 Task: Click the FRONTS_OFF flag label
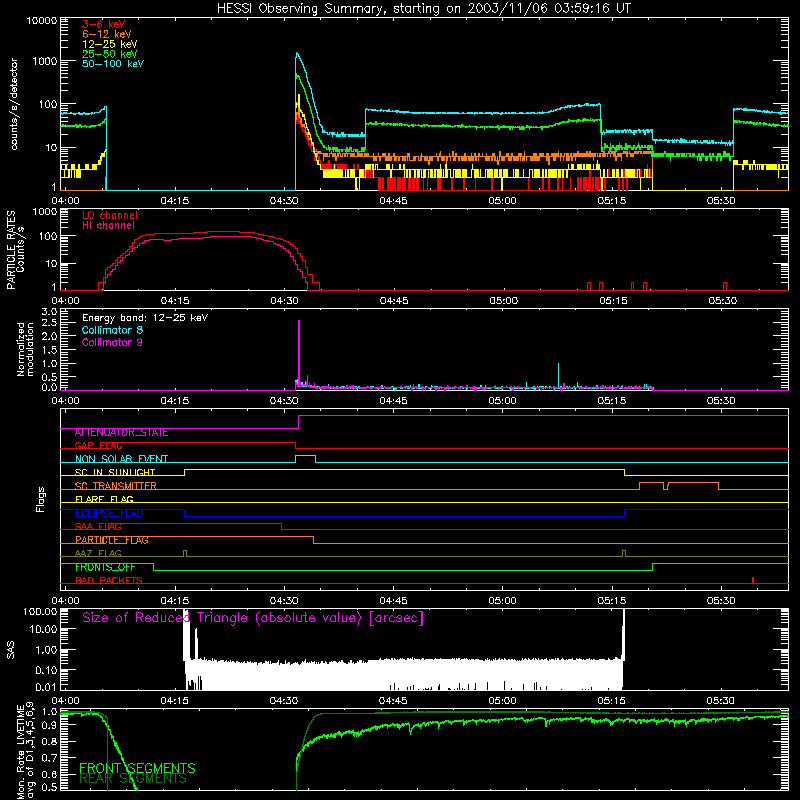pos(105,567)
